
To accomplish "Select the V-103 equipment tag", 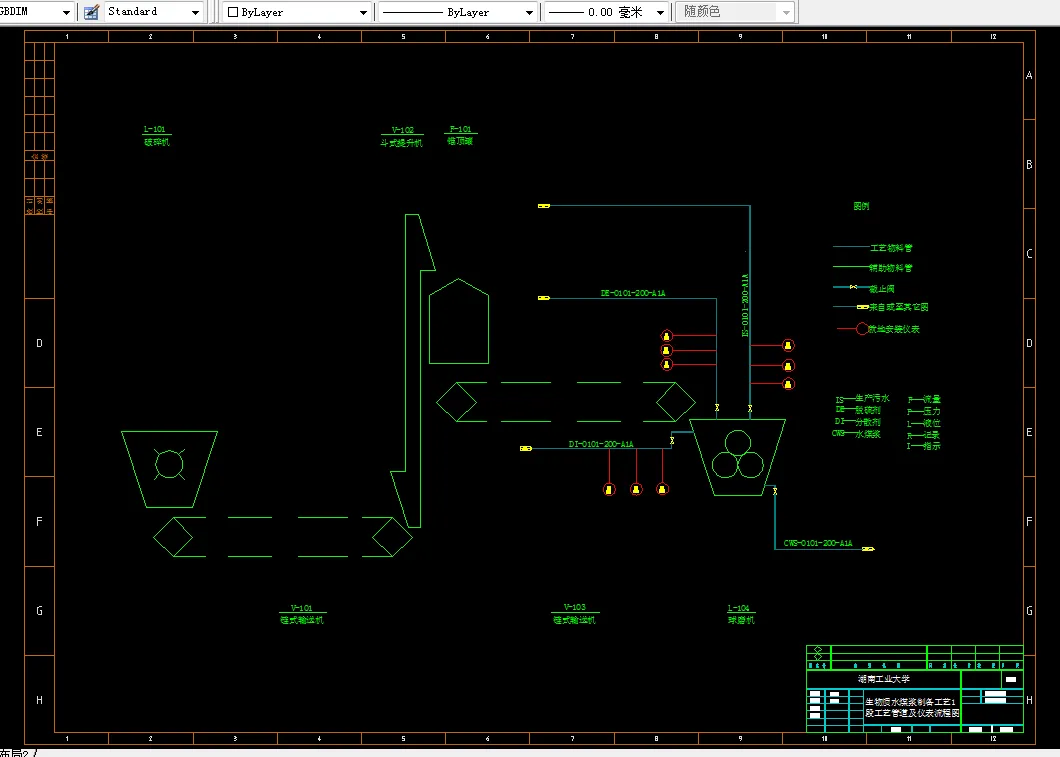I will tap(574, 607).
